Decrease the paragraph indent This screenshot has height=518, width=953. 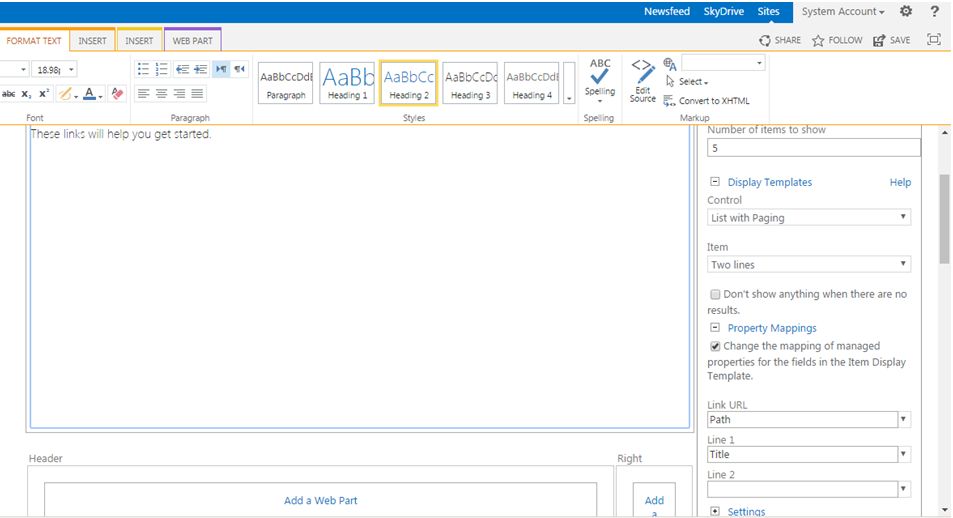[x=182, y=69]
